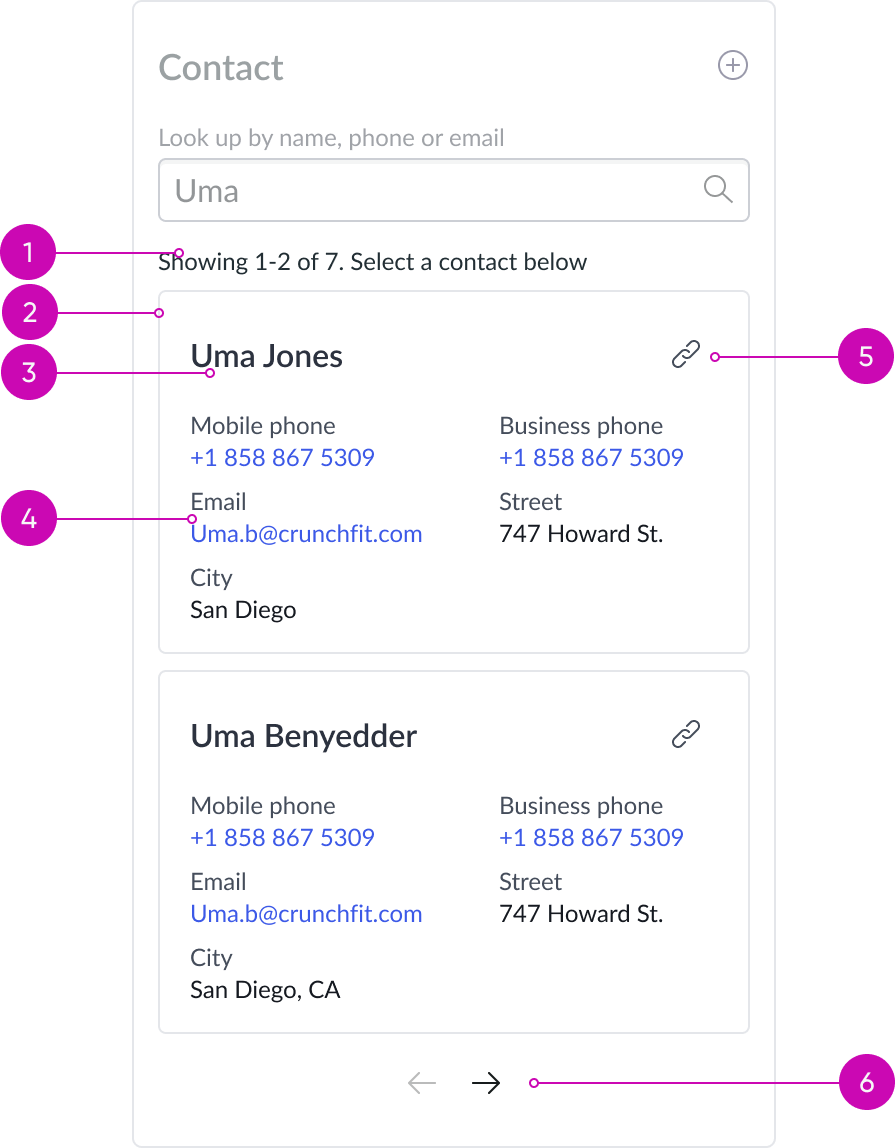Click annotation marker number 5
Screen dimensions: 895x1148
point(865,356)
